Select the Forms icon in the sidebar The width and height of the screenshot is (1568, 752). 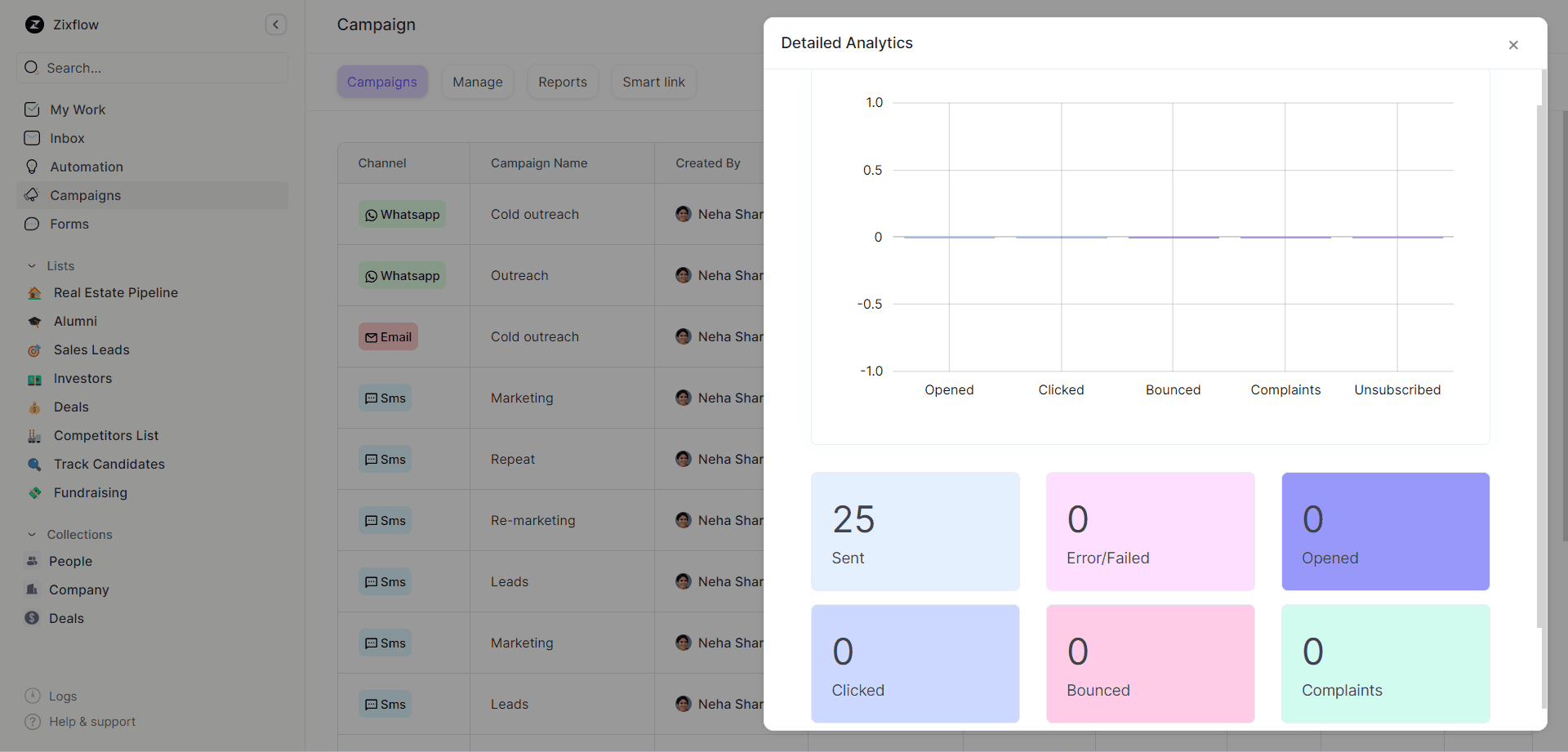point(32,224)
